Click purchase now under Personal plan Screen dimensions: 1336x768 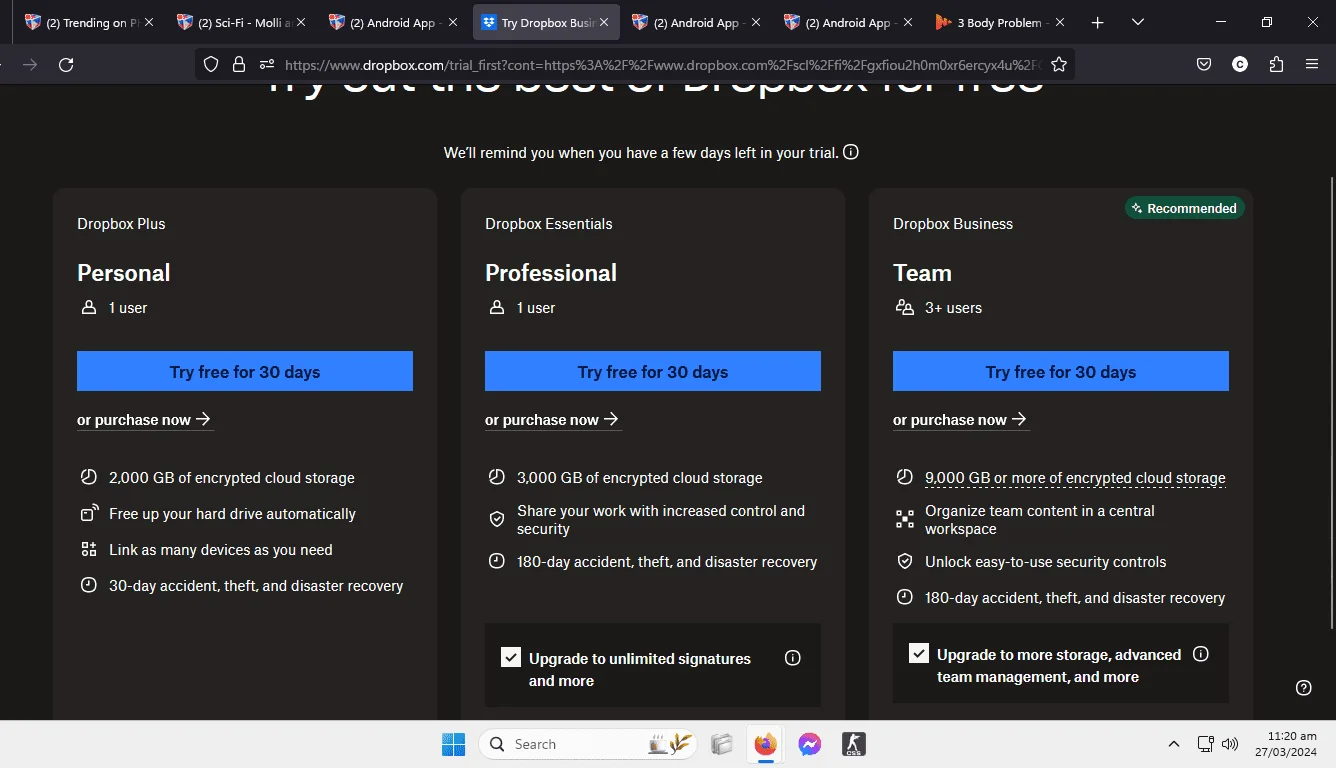pos(145,420)
